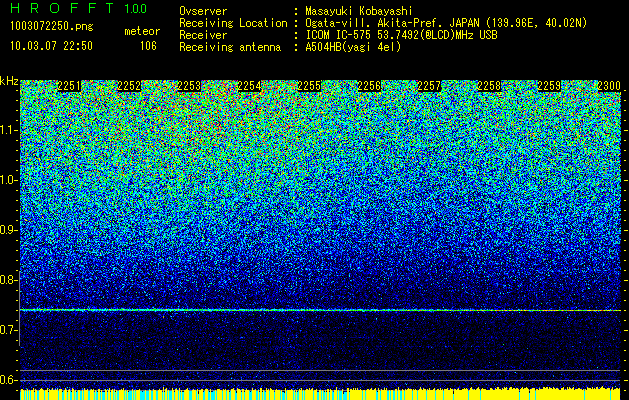
Task: Click the 2258 time marker
Action: (489, 86)
